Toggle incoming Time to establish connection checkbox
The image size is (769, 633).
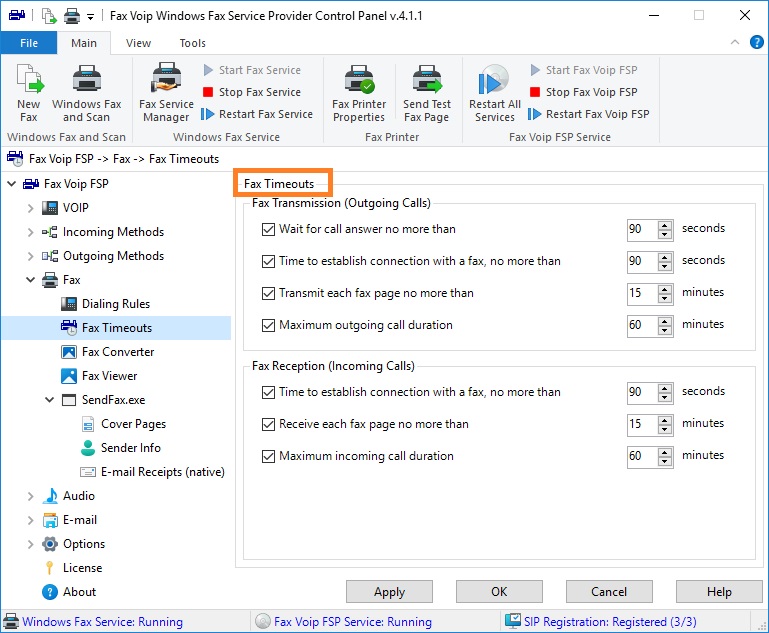pos(268,392)
